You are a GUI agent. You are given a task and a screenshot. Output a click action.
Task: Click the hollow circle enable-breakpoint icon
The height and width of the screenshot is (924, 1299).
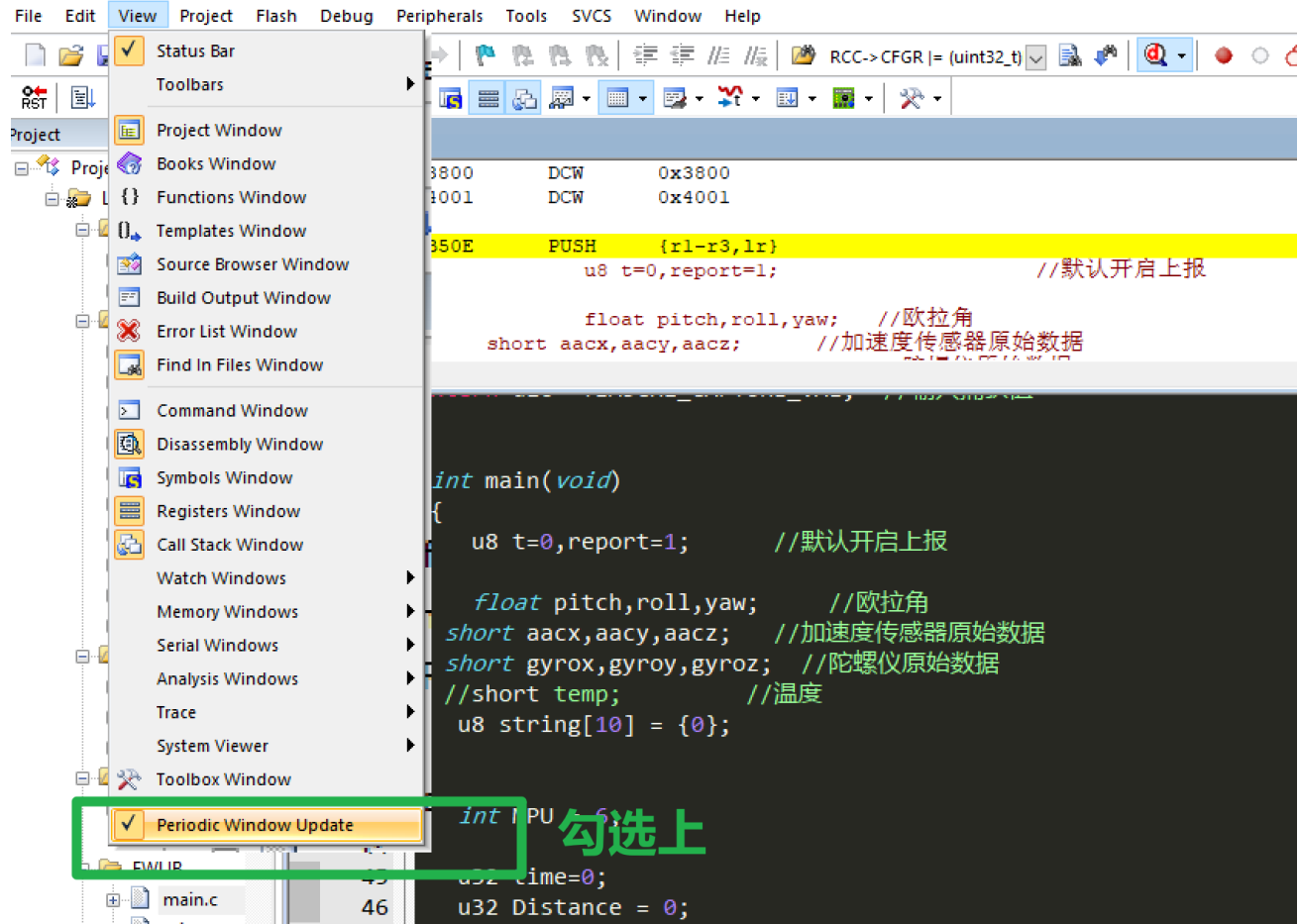point(1260,55)
